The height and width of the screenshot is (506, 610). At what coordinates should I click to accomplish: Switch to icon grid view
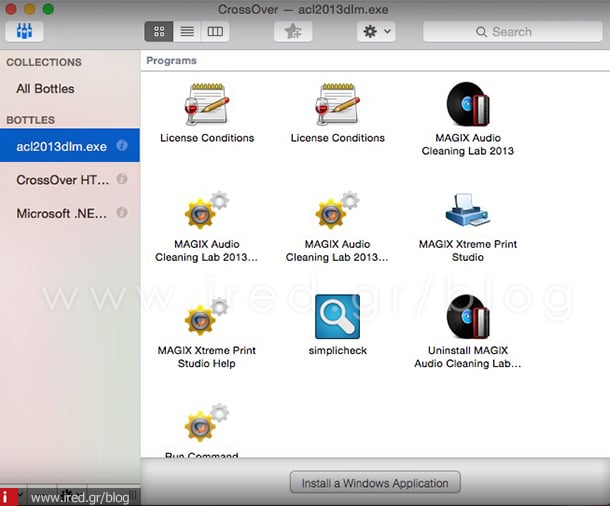[x=159, y=32]
